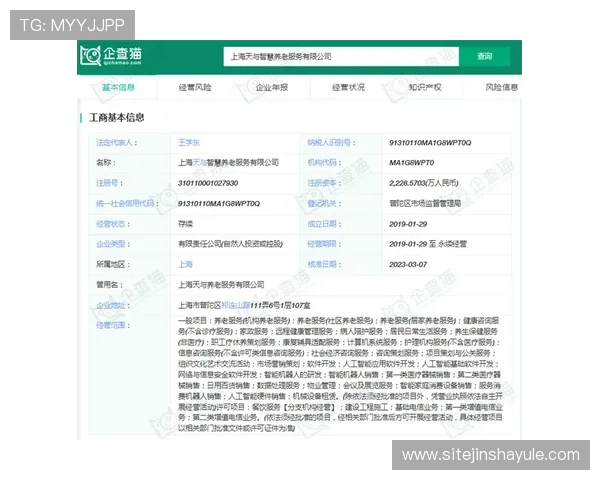
Task: Open the 风险信息 tab
Action: [502, 87]
